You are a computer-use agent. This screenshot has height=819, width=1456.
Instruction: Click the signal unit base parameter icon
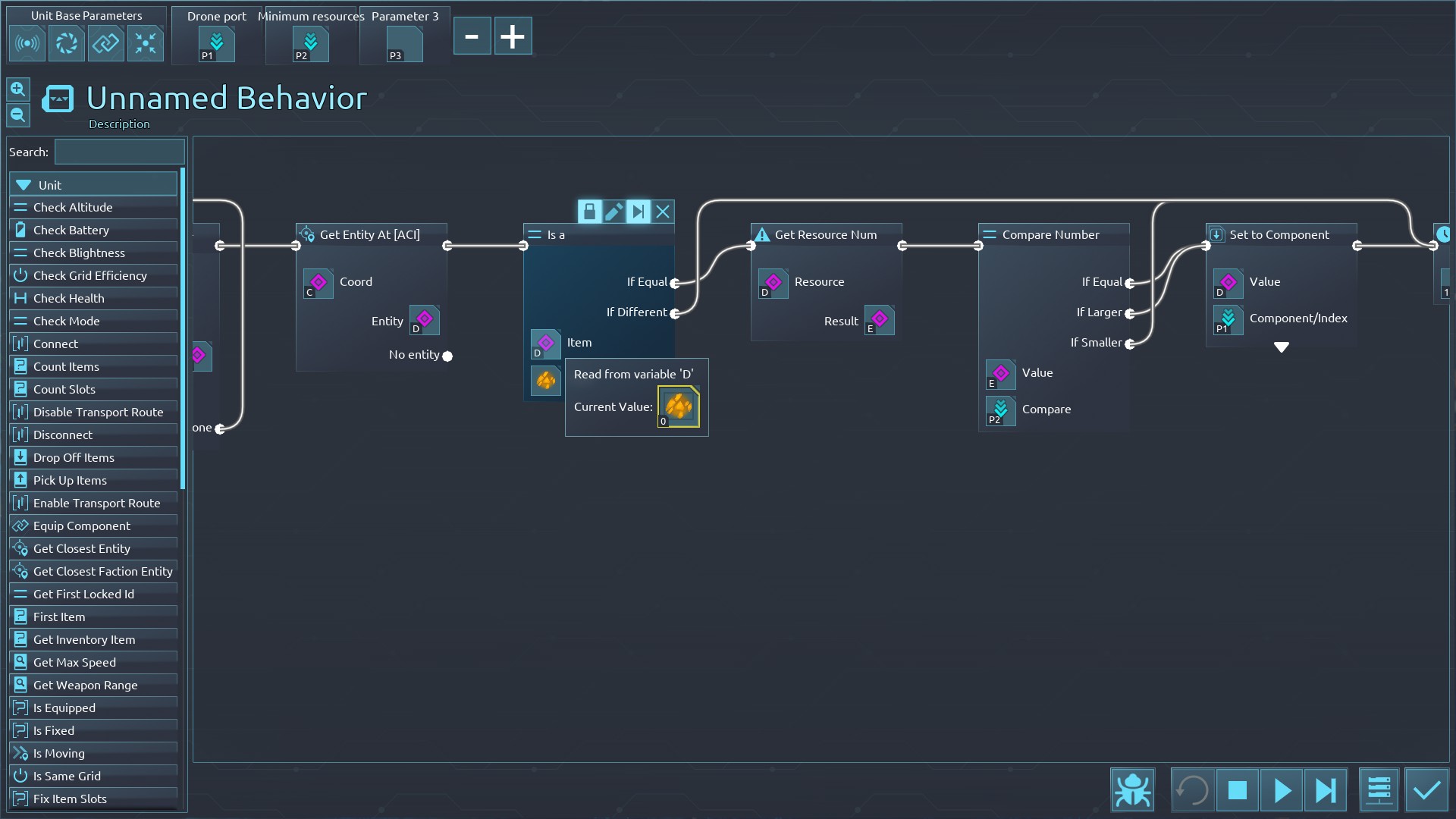point(27,43)
